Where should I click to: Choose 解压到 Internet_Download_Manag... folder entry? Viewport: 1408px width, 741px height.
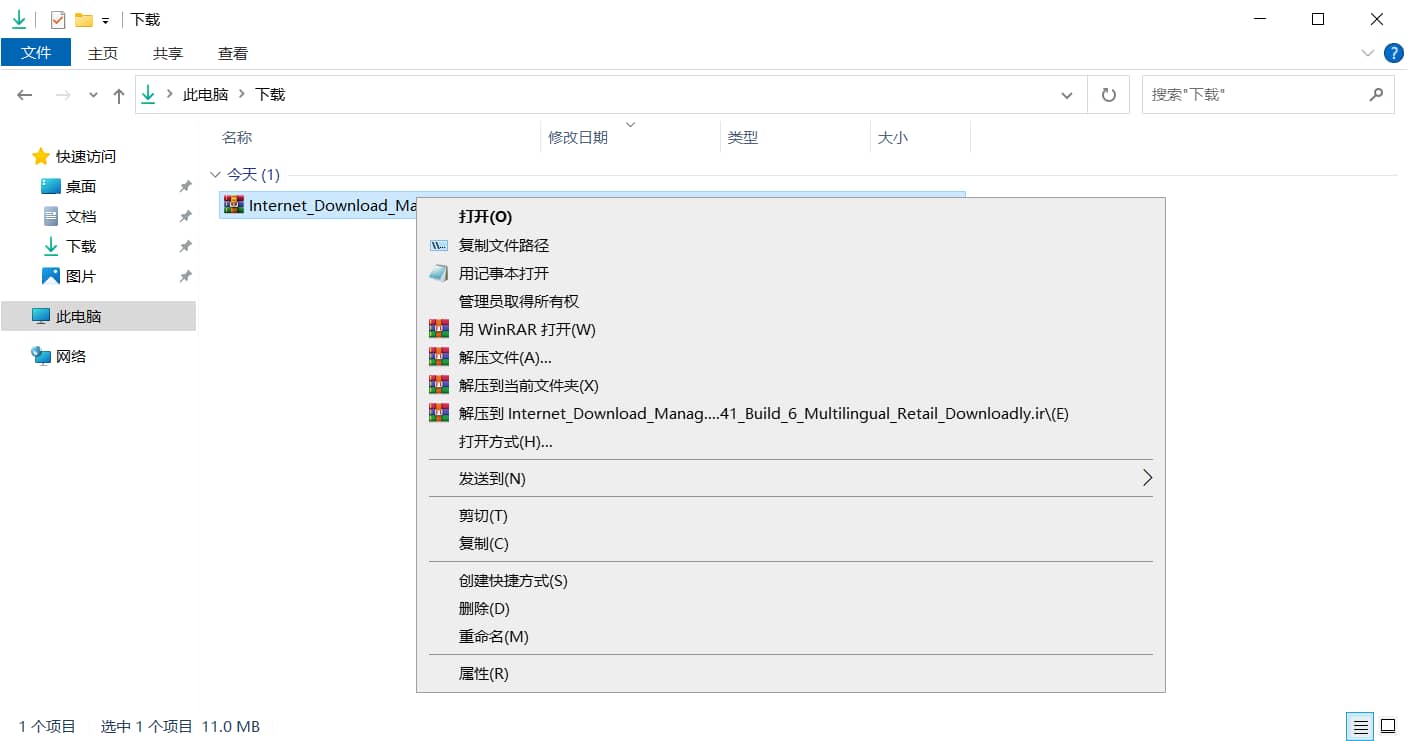point(790,413)
